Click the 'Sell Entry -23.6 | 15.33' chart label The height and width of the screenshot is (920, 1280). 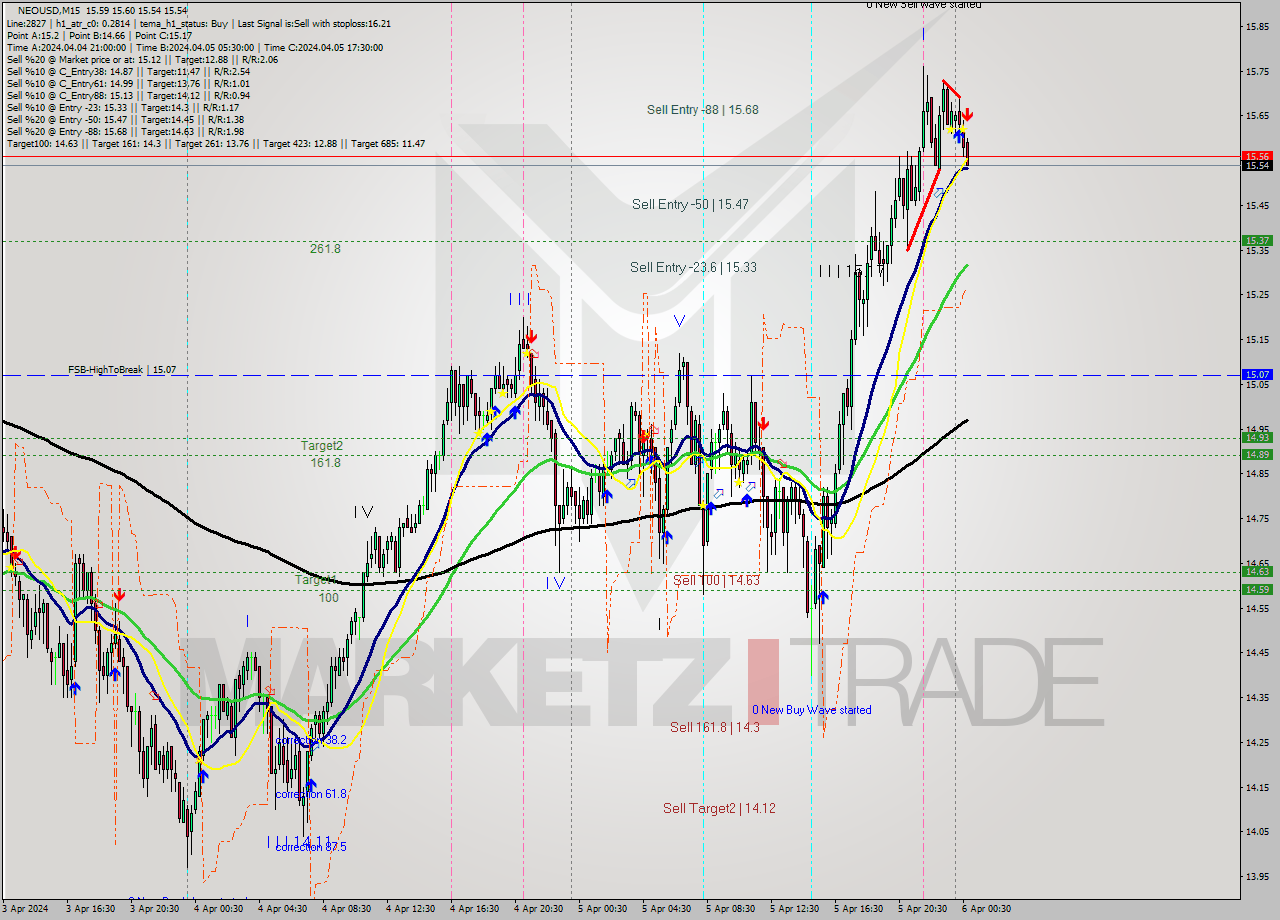click(693, 267)
